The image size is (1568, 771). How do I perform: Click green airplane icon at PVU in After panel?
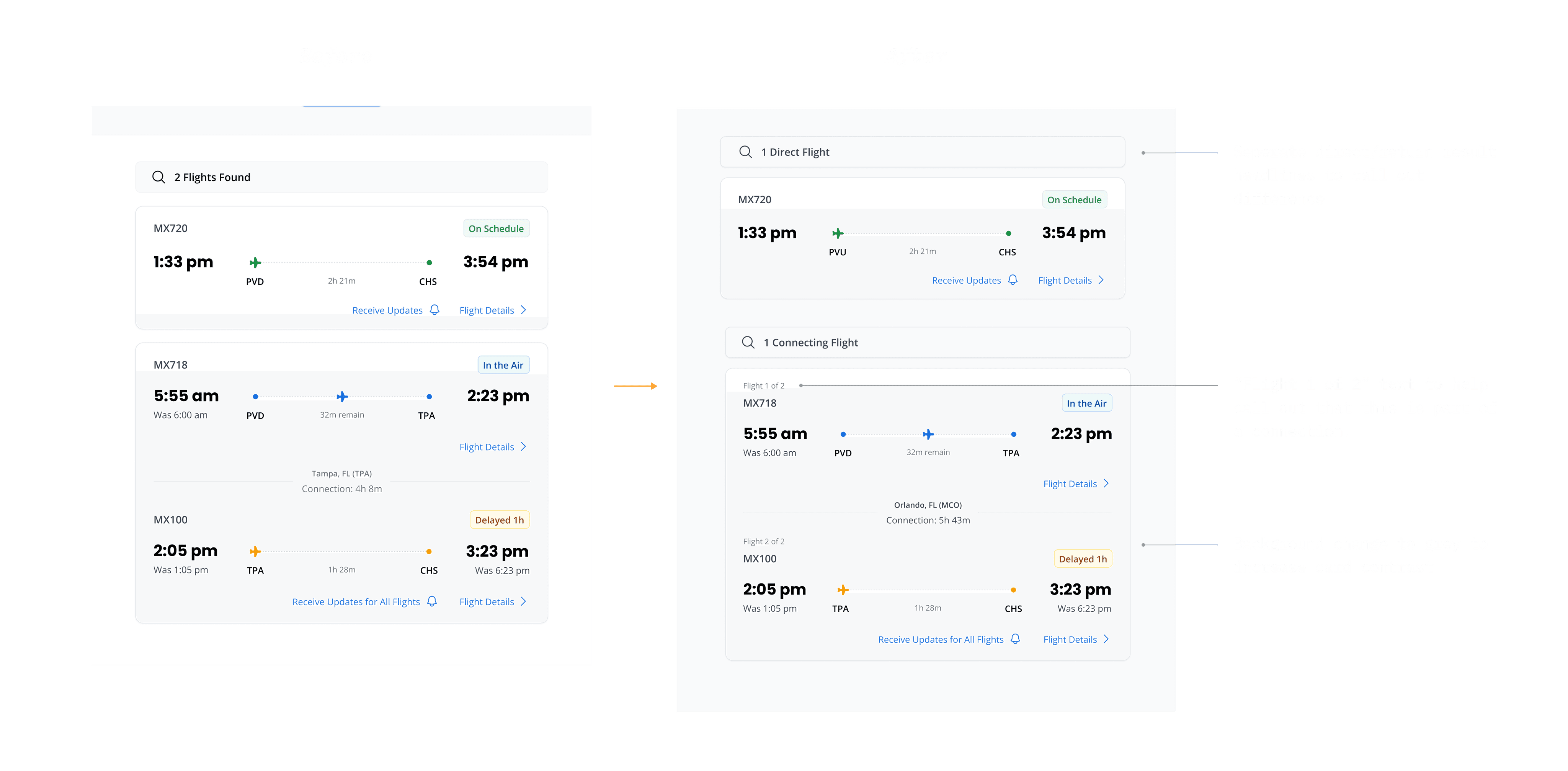(x=838, y=233)
